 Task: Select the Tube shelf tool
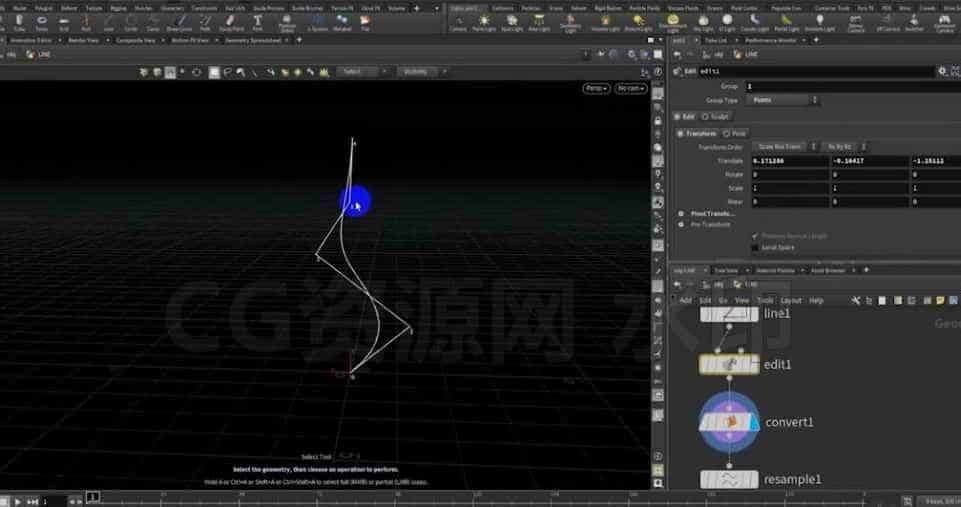(x=19, y=23)
